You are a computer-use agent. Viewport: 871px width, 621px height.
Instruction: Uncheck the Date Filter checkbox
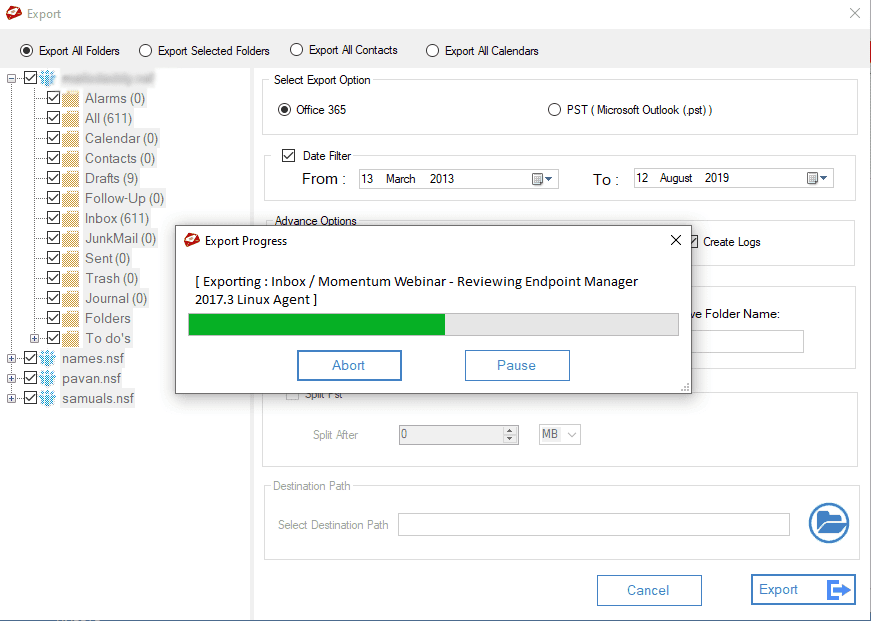point(287,155)
